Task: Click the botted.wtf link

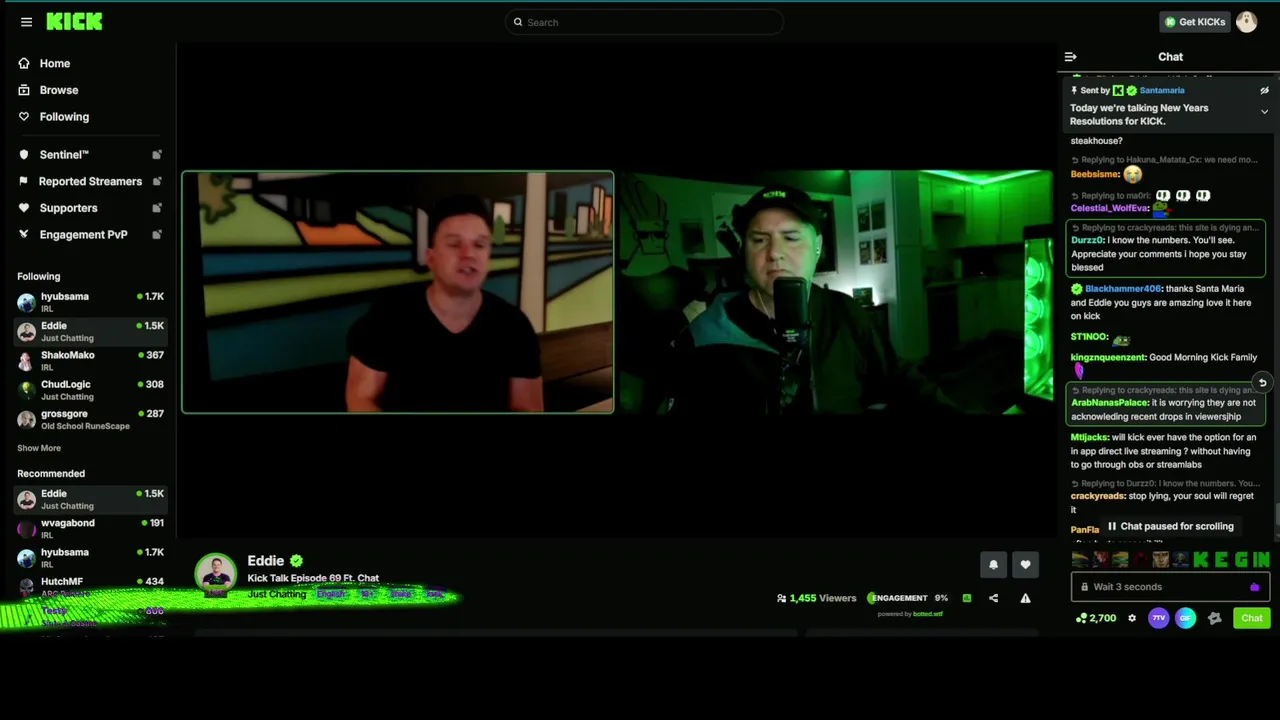Action: coord(927,614)
